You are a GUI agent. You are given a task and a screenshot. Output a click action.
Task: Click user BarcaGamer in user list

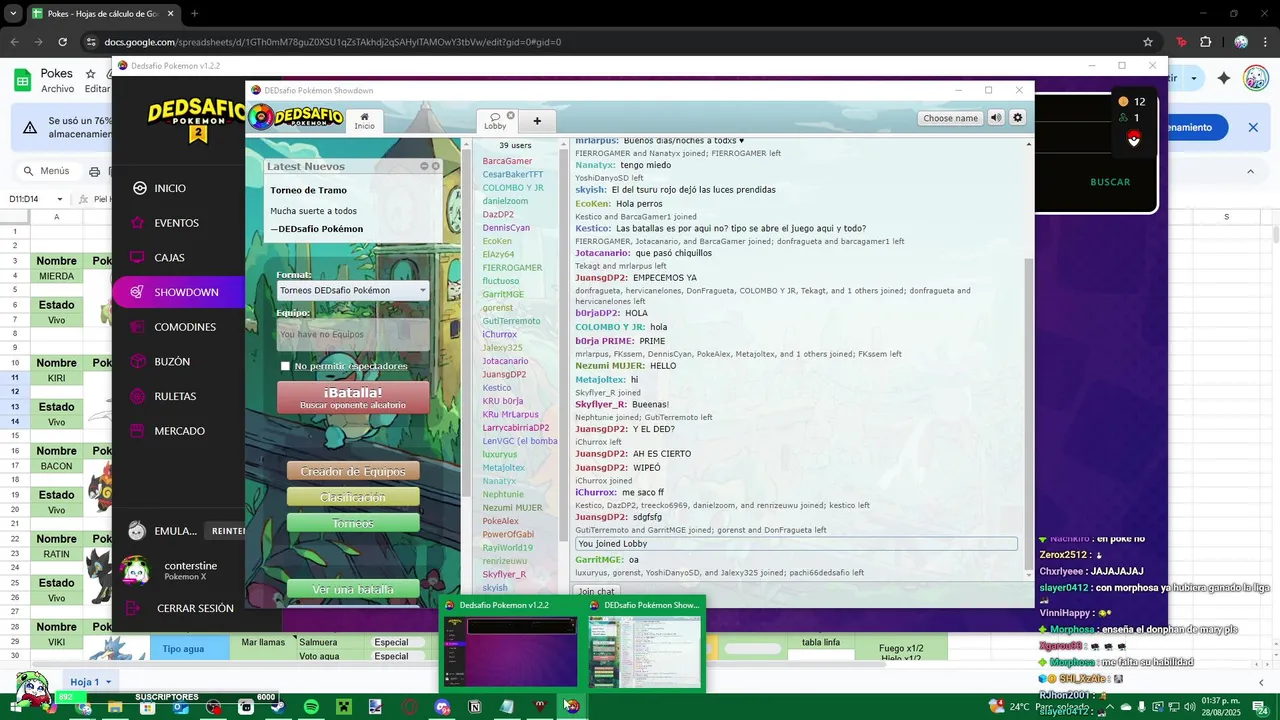point(507,161)
